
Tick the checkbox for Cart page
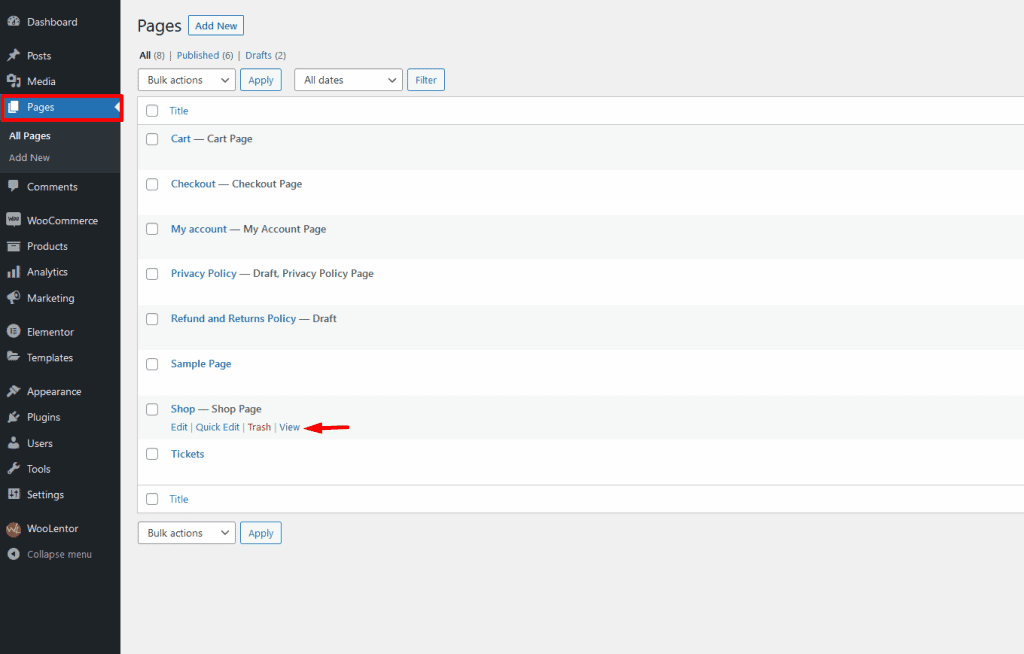pos(152,139)
